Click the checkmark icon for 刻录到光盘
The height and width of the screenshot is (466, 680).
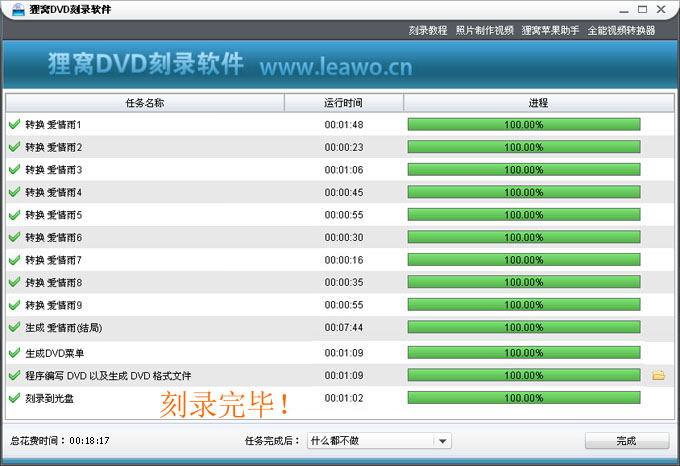(15, 398)
